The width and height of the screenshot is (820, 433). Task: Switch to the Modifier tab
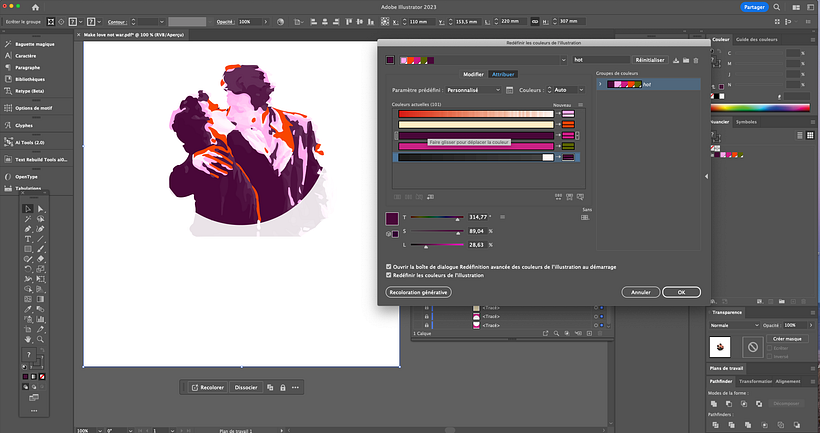[473, 74]
